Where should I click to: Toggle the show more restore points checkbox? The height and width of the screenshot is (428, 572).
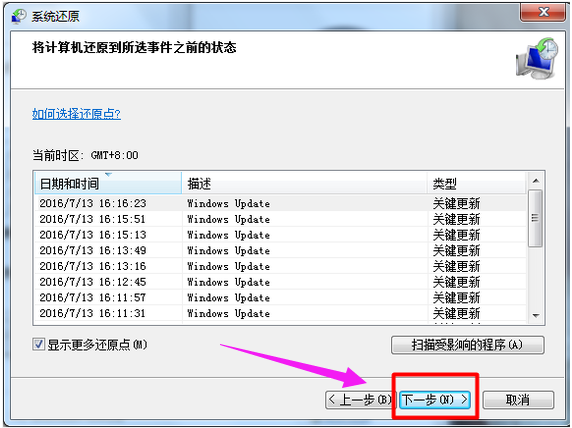[x=38, y=344]
